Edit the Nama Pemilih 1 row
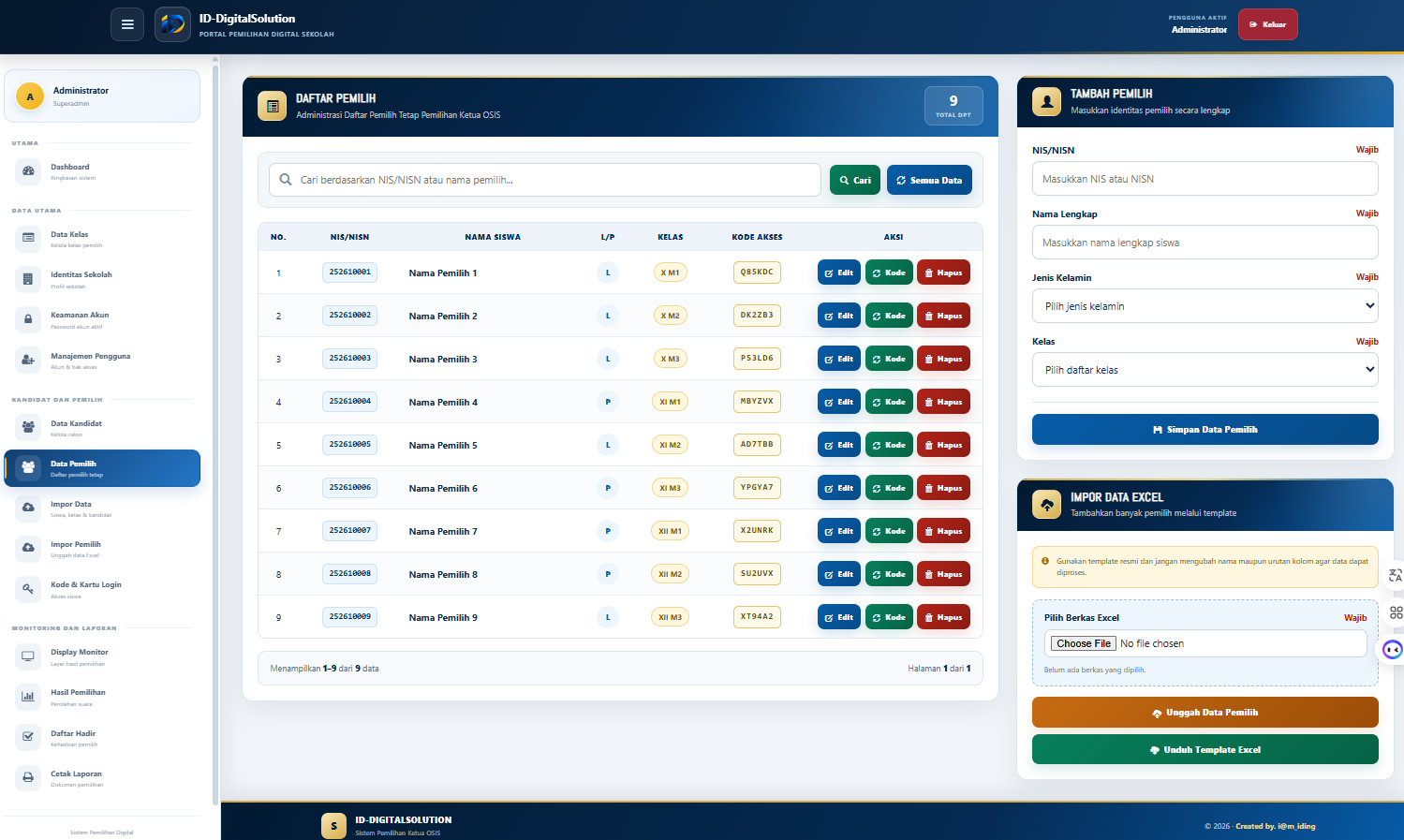 (x=838, y=273)
